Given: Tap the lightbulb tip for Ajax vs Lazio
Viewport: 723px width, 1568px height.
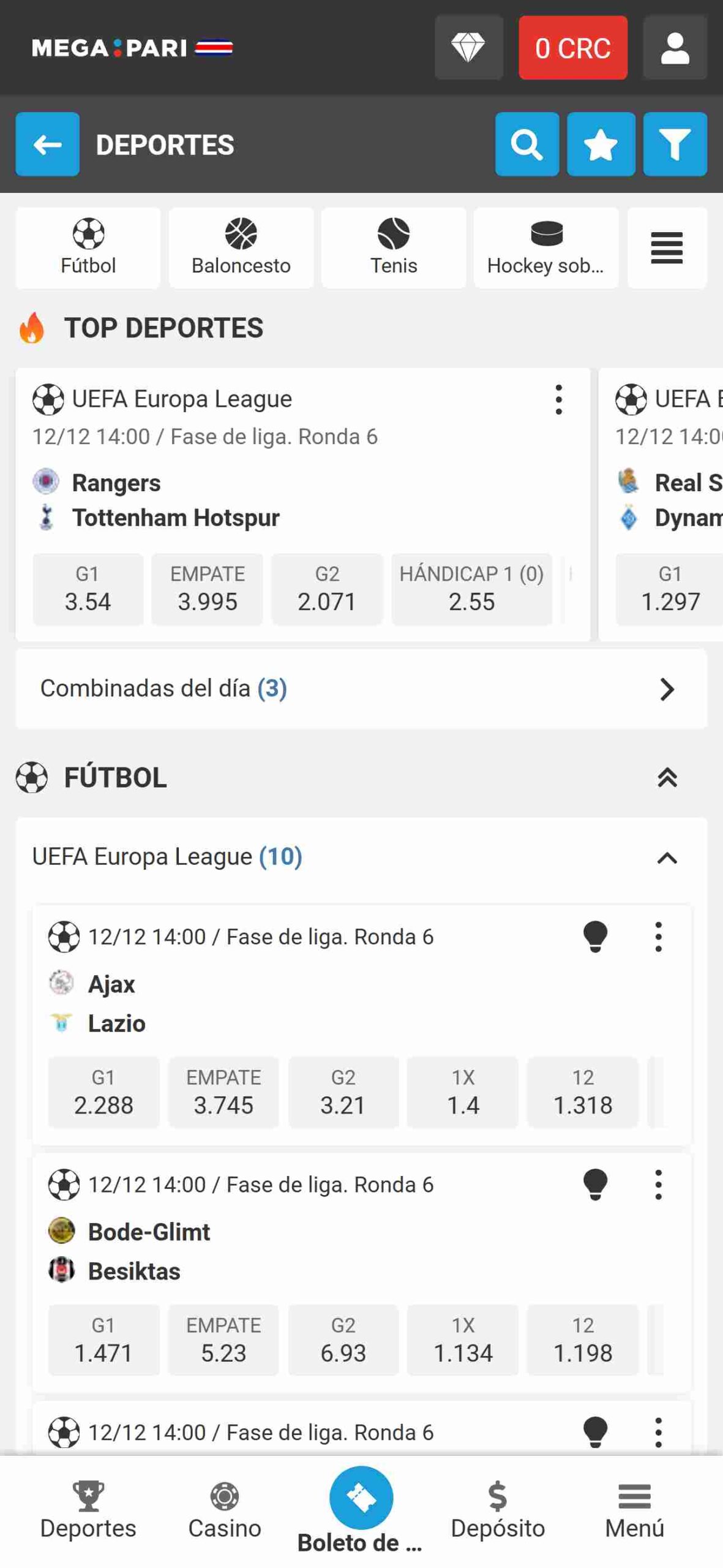Looking at the screenshot, I should (x=595, y=937).
